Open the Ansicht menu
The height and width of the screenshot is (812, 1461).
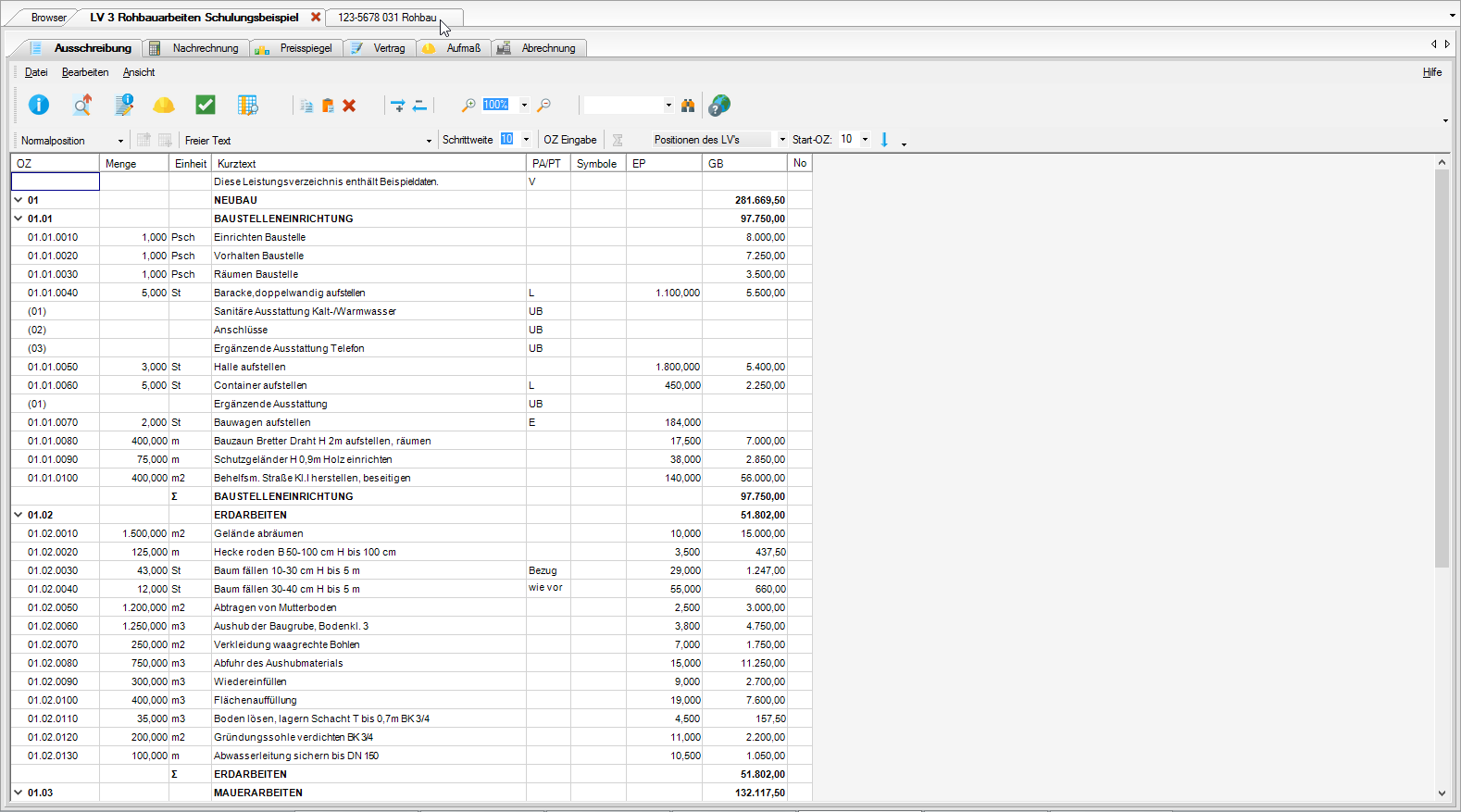pos(139,72)
